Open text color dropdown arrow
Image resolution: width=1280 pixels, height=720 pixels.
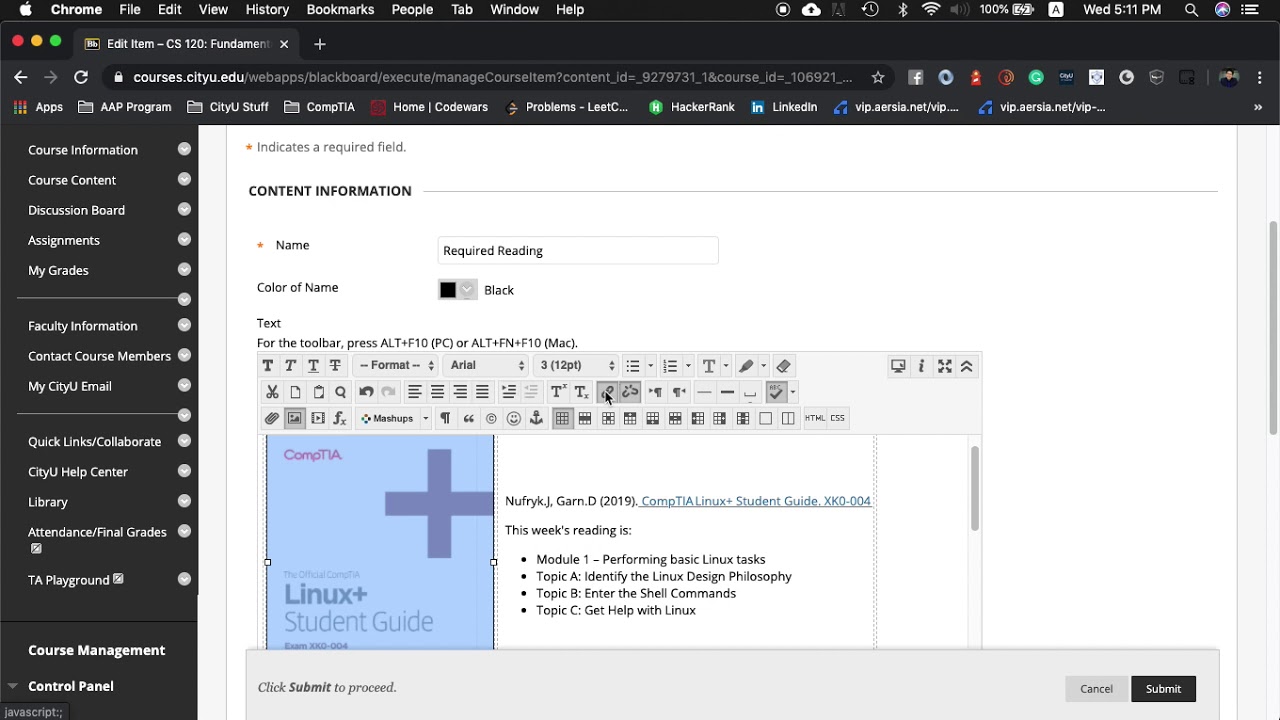[725, 366]
